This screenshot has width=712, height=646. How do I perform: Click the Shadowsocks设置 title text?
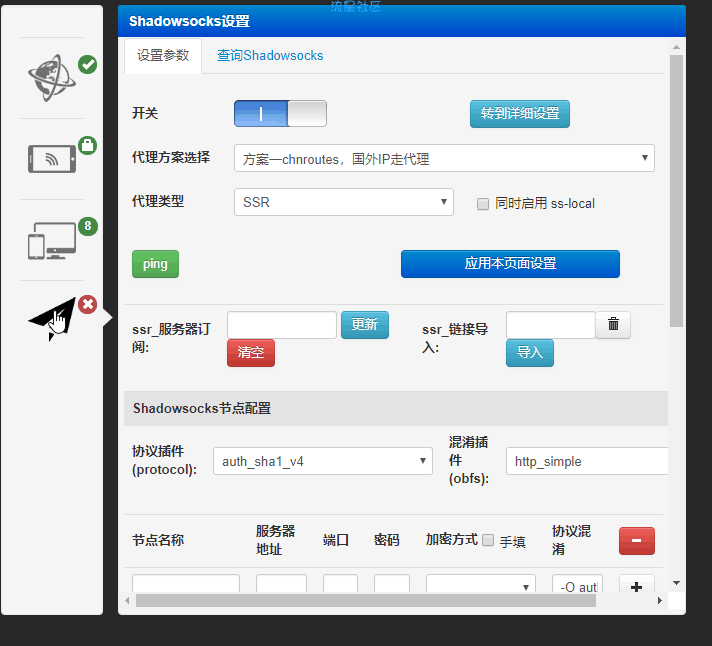coord(189,21)
